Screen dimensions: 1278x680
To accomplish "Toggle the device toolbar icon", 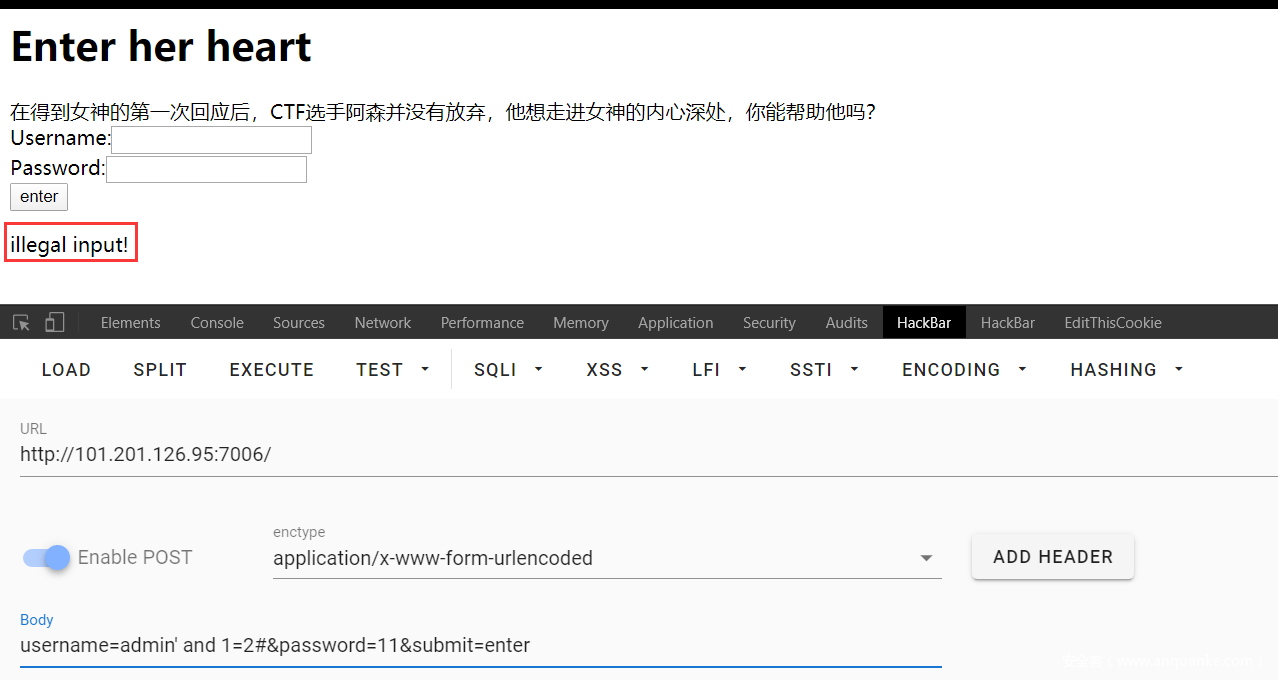I will click(x=55, y=322).
